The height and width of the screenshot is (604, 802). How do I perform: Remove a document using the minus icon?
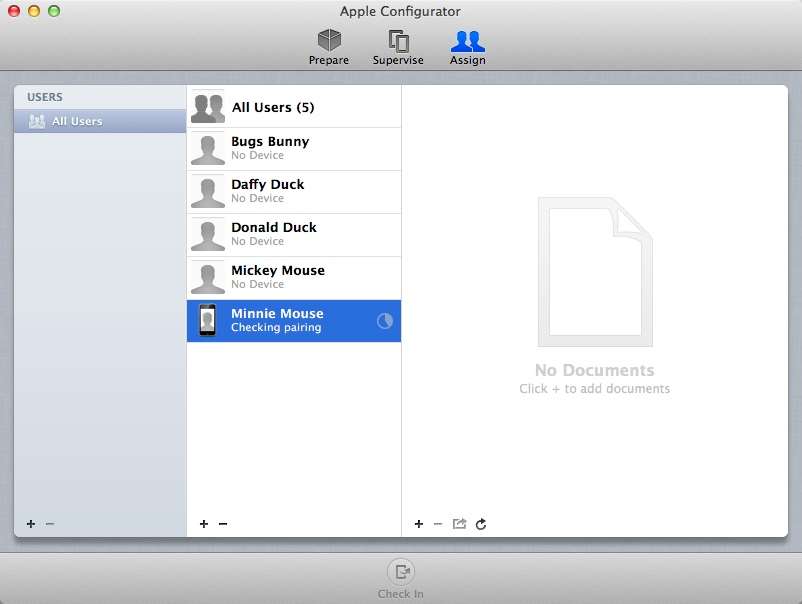(x=438, y=523)
